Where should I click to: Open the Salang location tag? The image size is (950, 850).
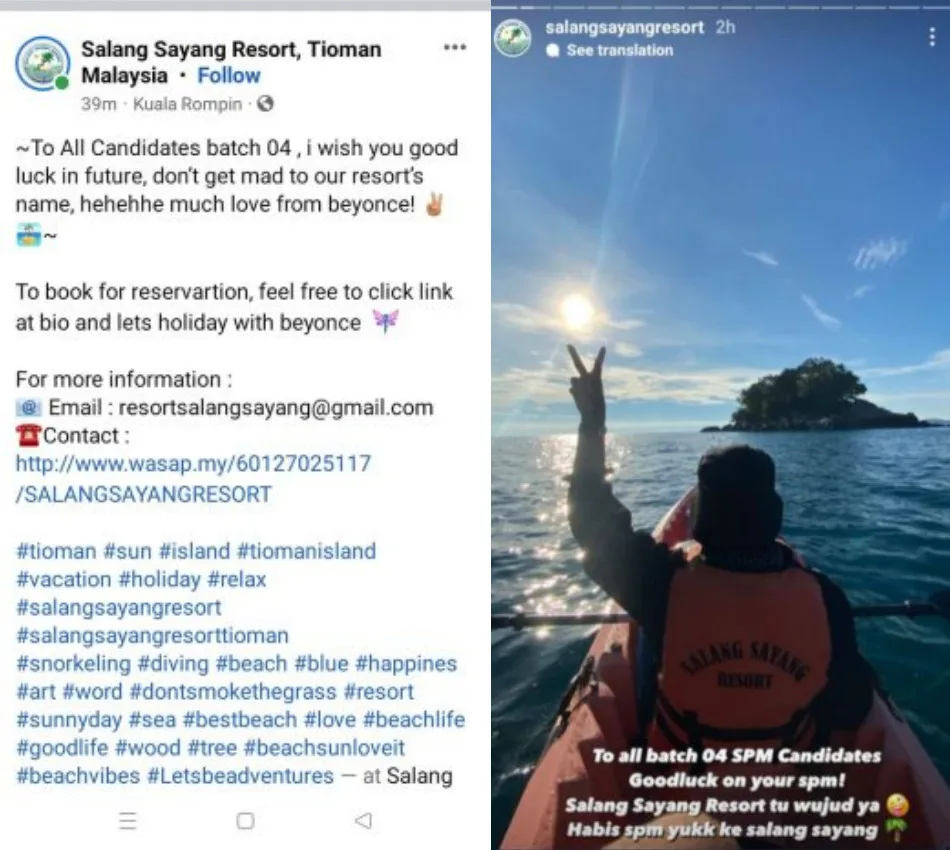(x=419, y=775)
